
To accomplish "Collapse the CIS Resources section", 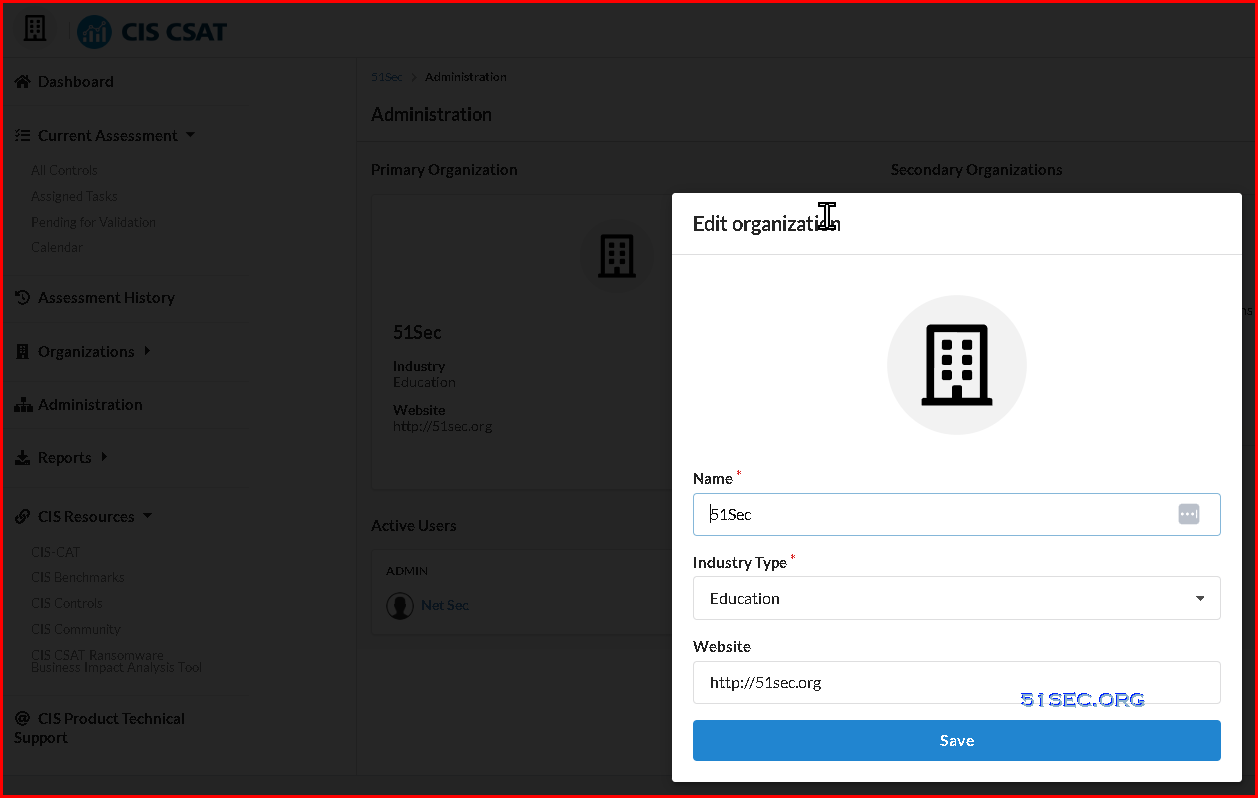I will [x=147, y=516].
